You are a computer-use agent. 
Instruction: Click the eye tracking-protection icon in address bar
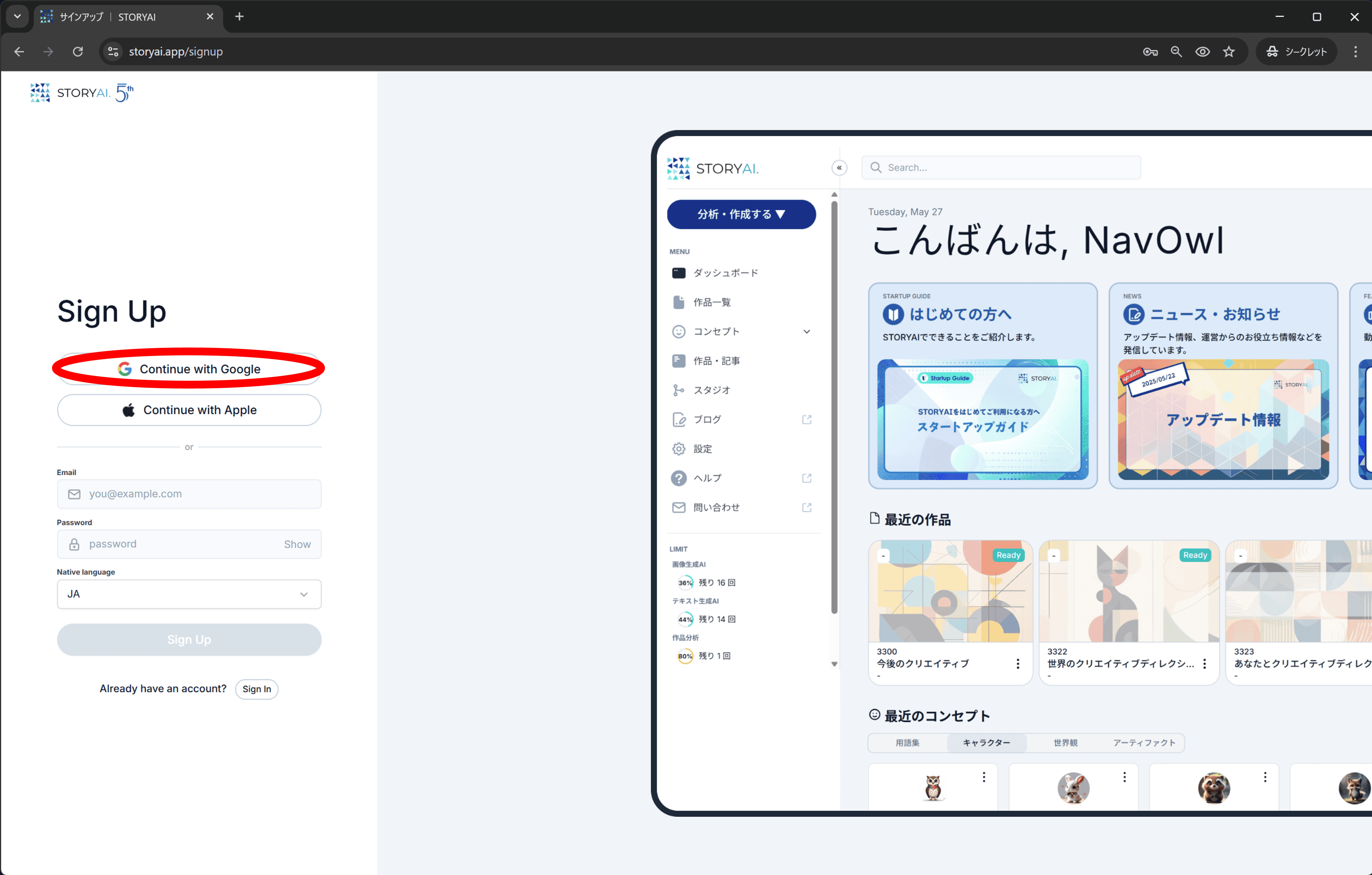pos(1203,52)
